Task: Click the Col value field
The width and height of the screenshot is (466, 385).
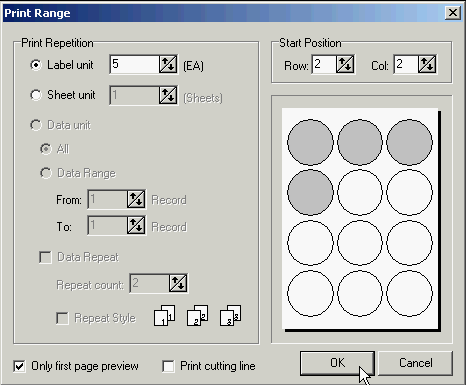Action: 406,64
